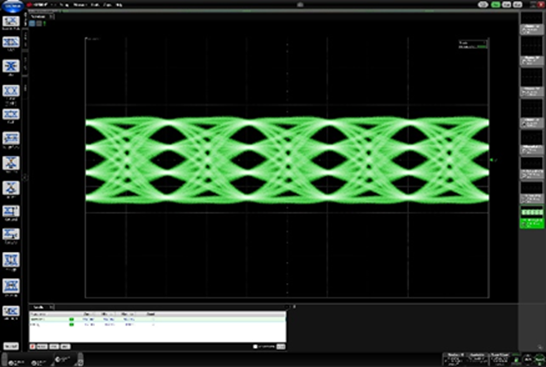Select the first eye-diagram icon in left sidebar

(x=11, y=21)
